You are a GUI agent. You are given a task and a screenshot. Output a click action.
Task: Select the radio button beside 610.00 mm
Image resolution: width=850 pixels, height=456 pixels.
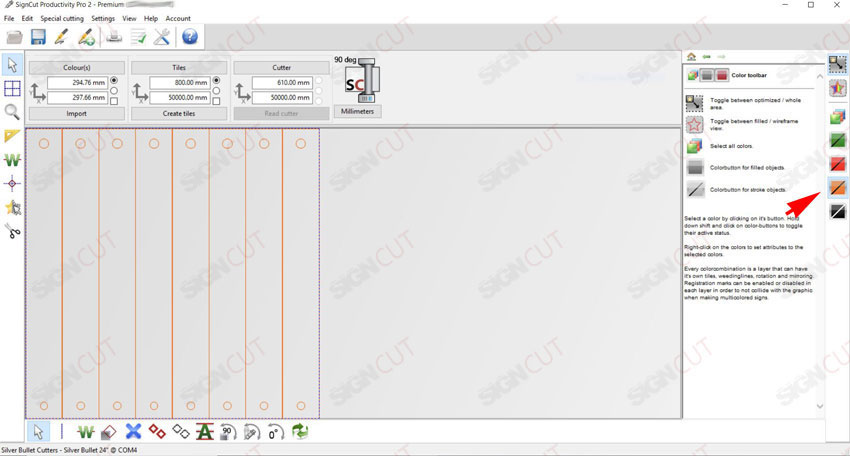[x=319, y=80]
